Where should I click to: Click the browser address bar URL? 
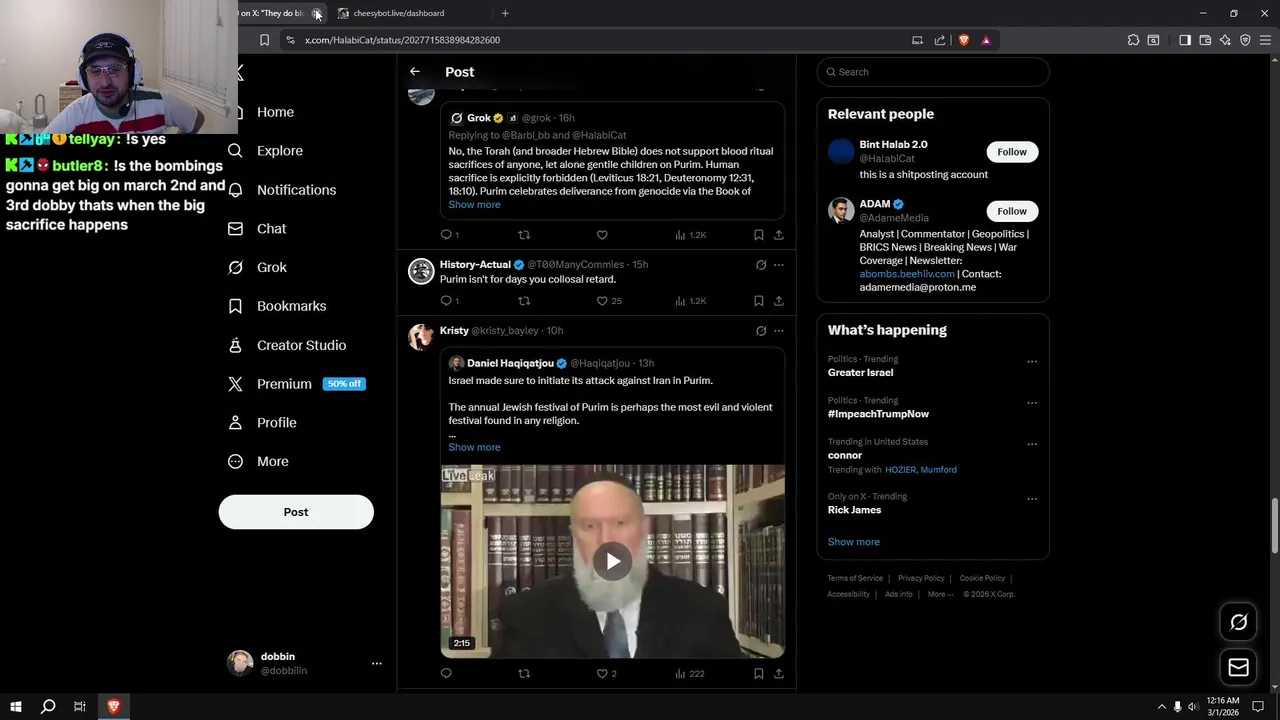(402, 40)
